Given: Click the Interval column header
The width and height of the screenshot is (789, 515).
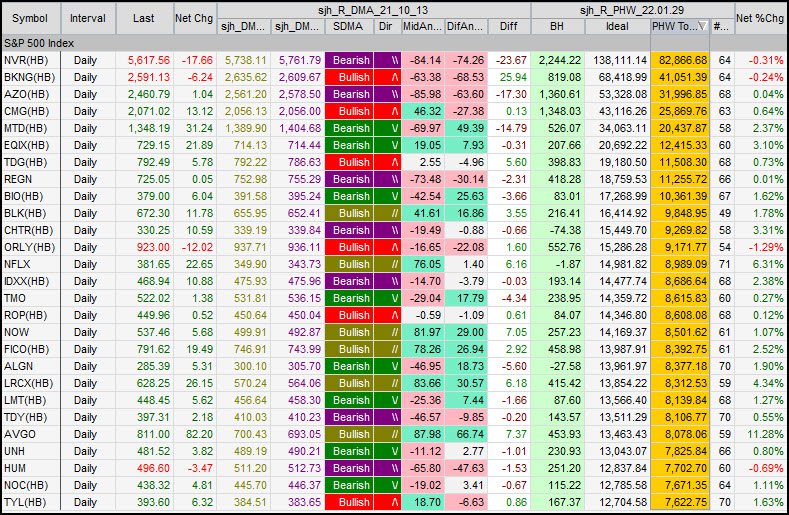Looking at the screenshot, I should tap(88, 18).
